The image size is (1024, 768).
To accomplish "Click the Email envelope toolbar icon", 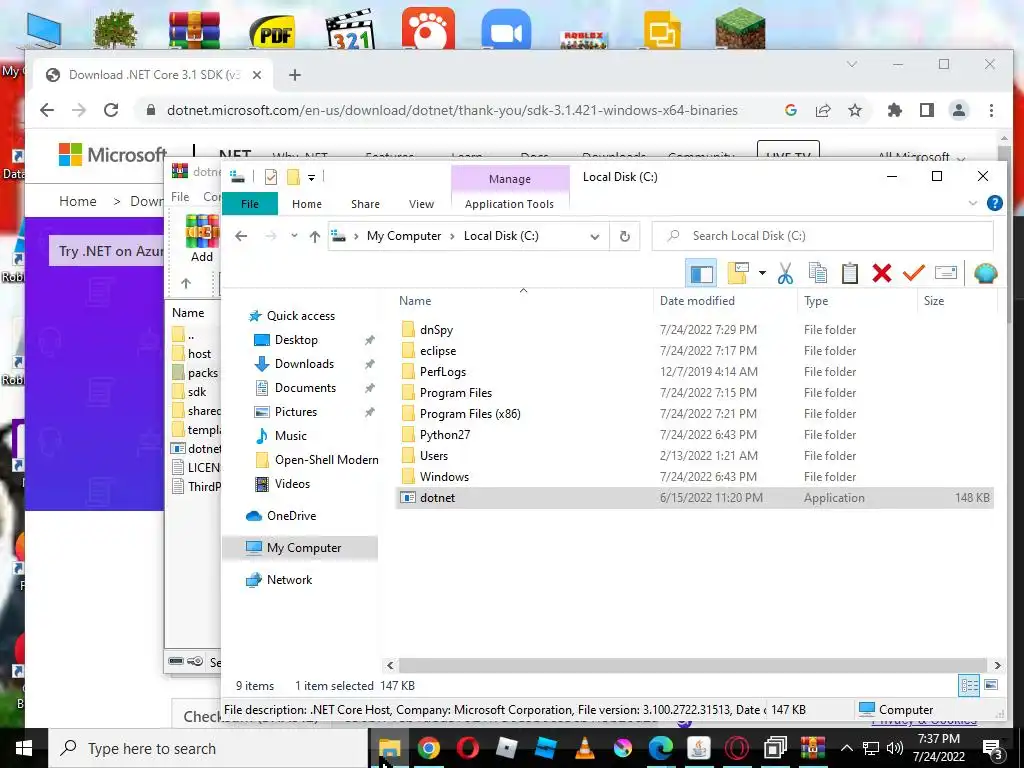I will coord(946,273).
